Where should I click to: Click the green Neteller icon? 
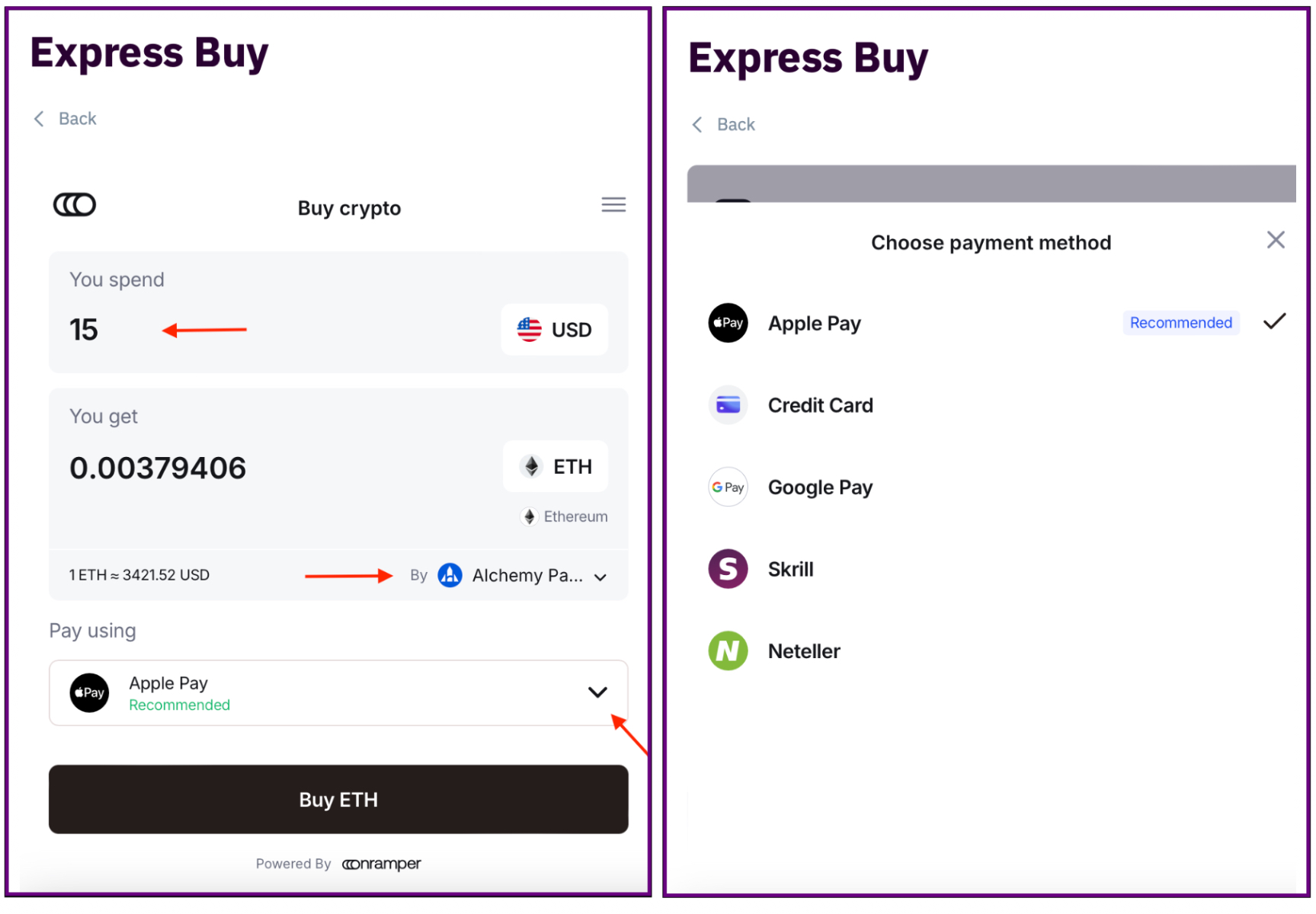[x=728, y=651]
